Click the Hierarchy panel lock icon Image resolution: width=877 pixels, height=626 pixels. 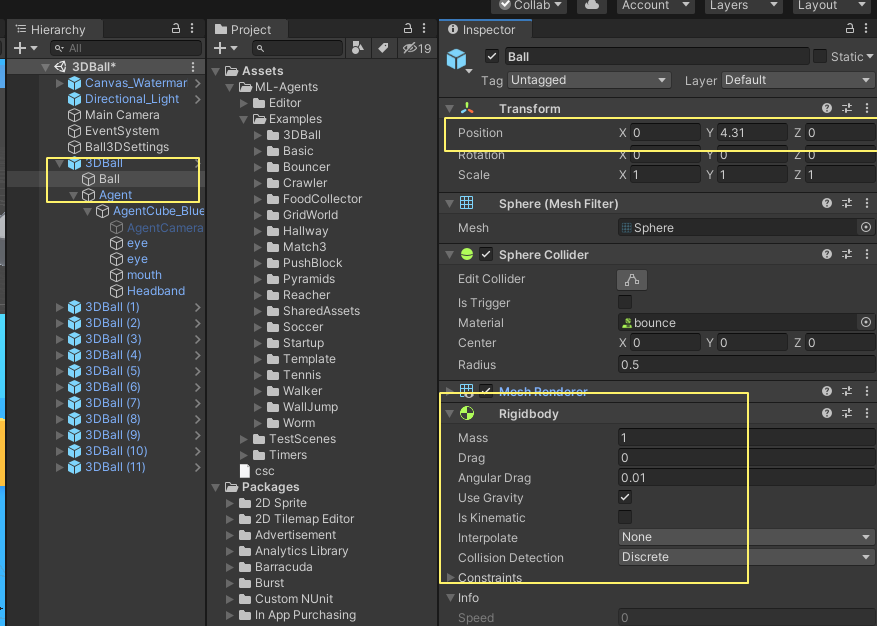click(176, 28)
